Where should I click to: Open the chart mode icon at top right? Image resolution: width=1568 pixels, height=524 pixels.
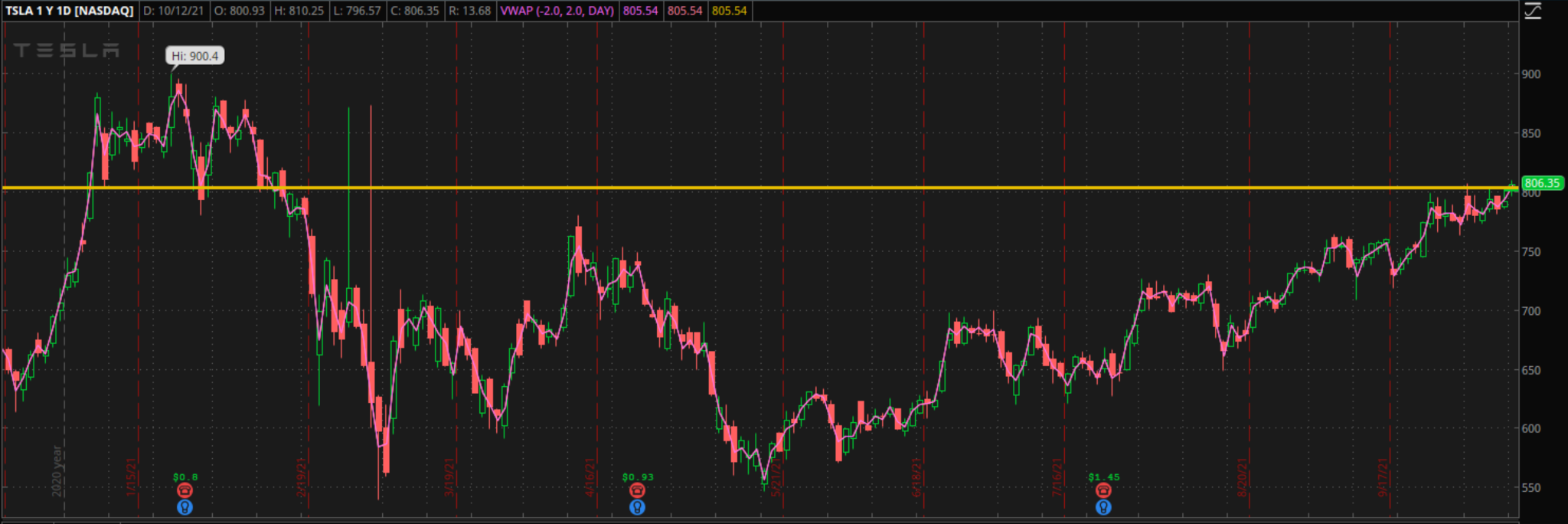[x=1532, y=11]
